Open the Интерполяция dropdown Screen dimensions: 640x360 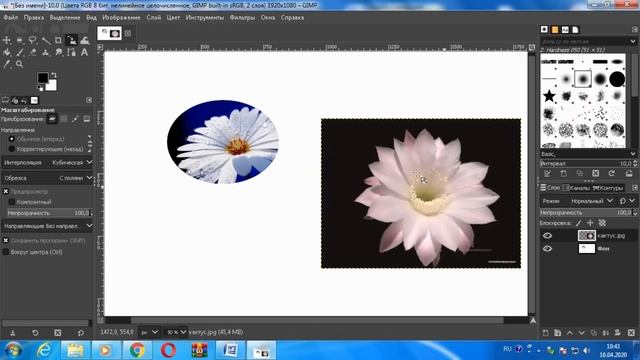[47, 162]
